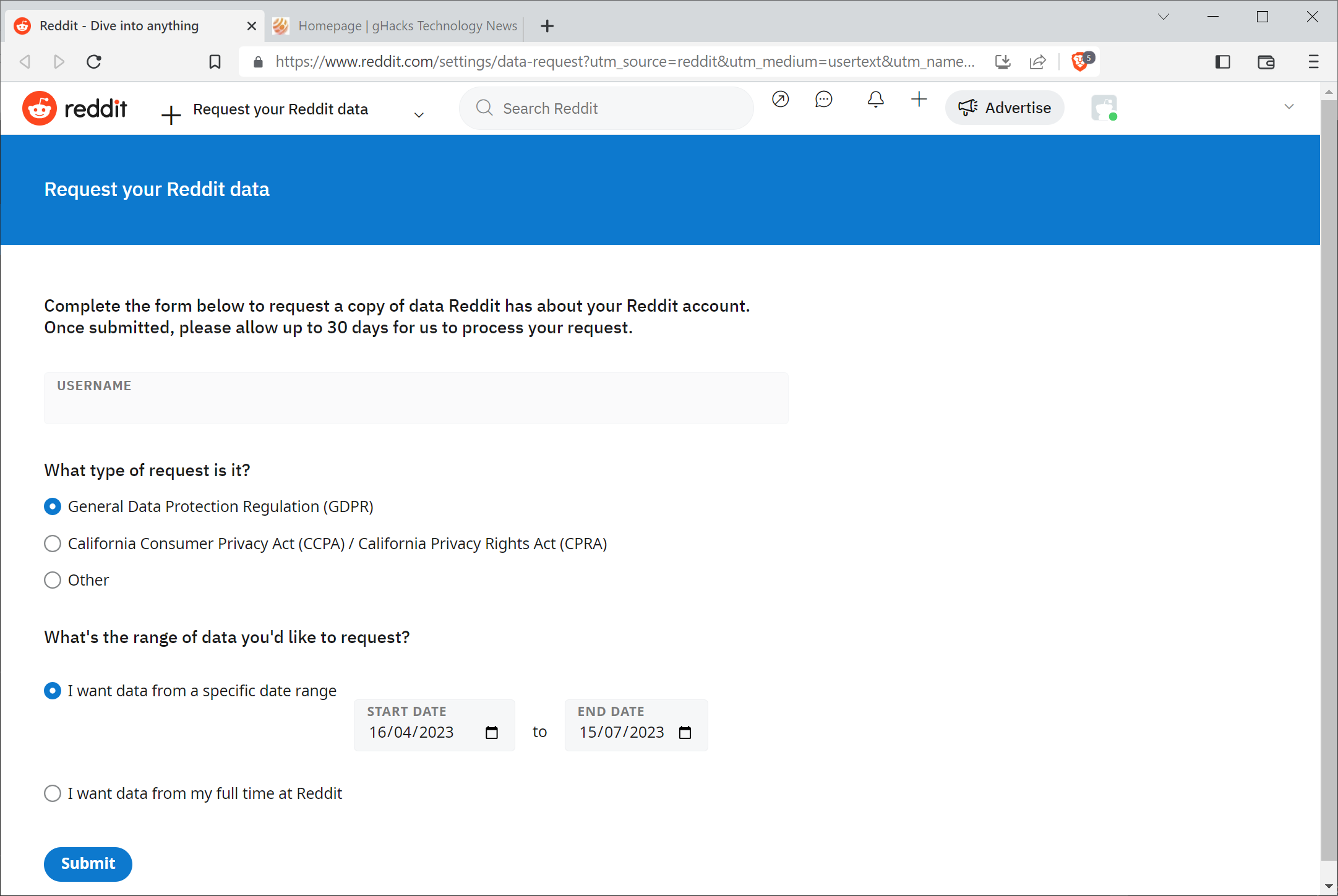Click the browser share icon
The width and height of the screenshot is (1338, 896).
tap(1038, 62)
